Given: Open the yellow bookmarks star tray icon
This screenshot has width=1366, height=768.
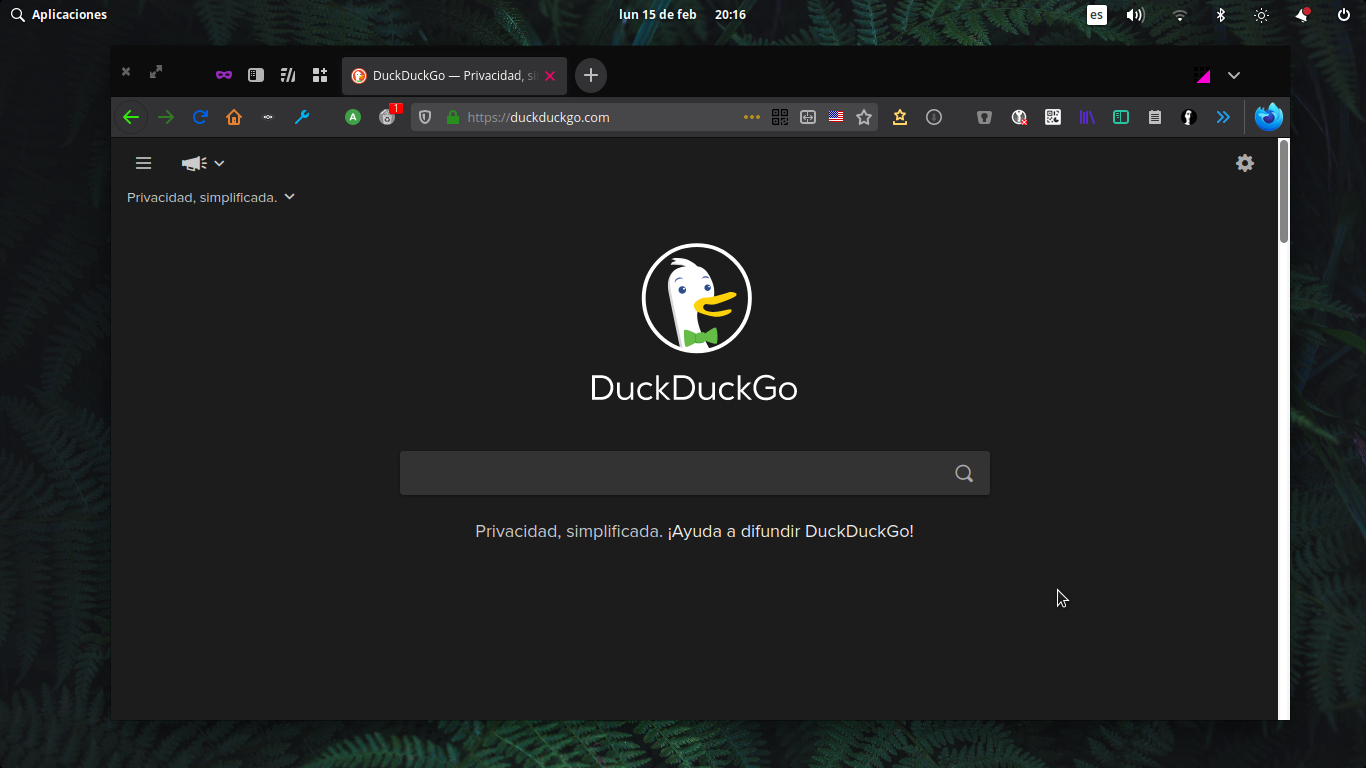Looking at the screenshot, I should coord(900,117).
